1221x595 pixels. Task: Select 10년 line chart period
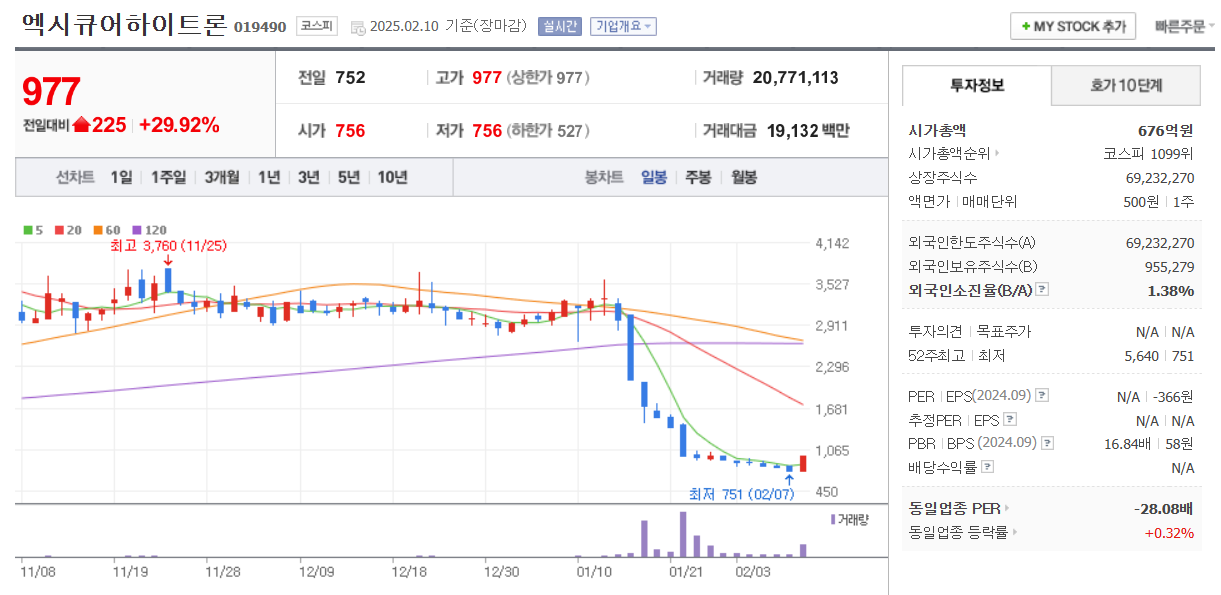tap(392, 177)
